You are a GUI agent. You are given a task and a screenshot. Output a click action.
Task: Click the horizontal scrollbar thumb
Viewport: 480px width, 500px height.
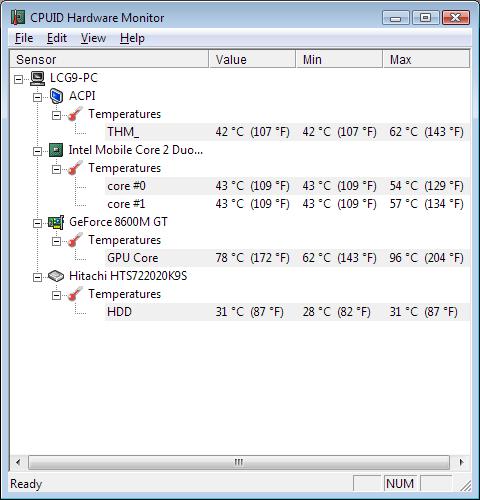click(239, 462)
